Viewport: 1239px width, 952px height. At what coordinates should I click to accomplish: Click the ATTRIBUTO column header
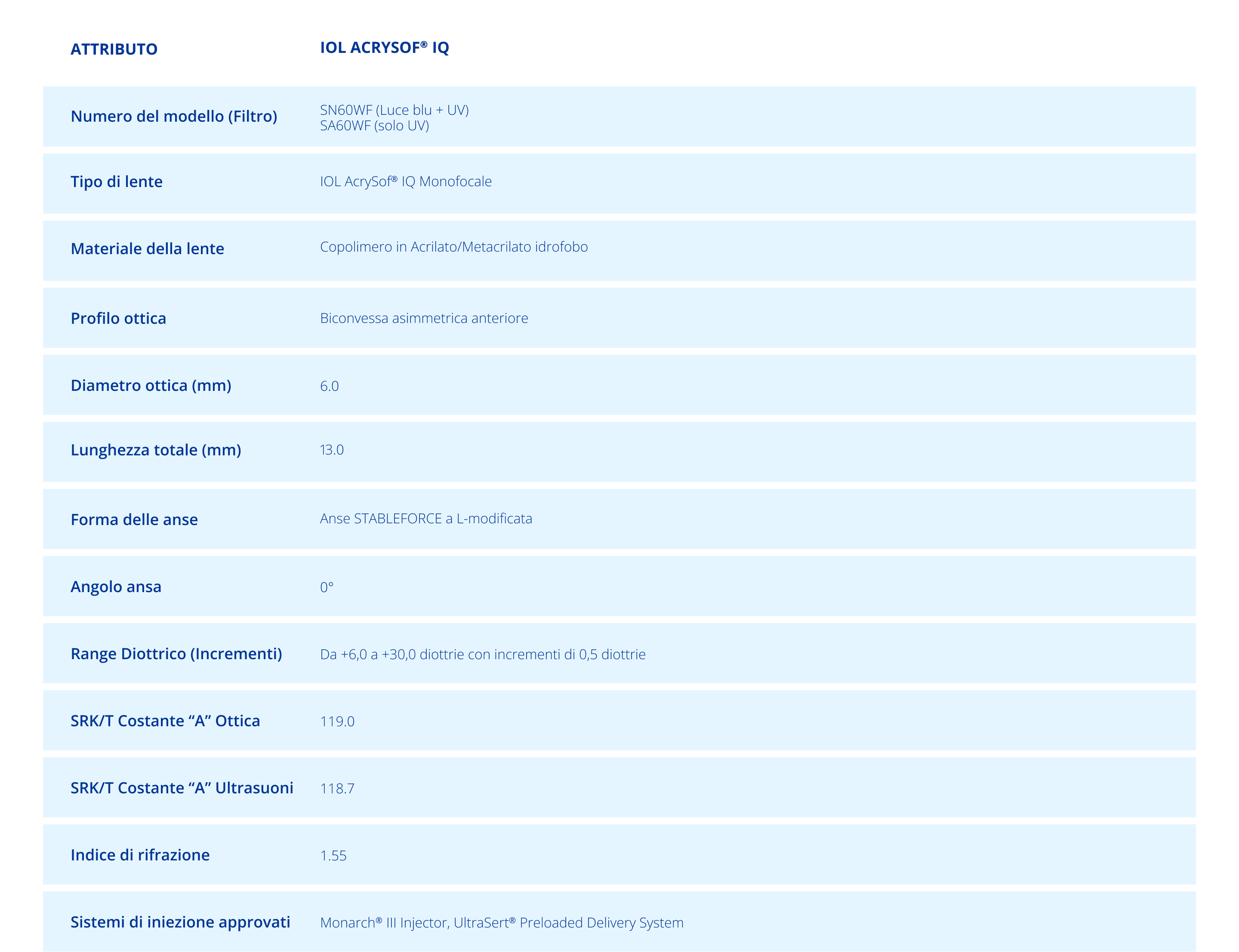click(x=114, y=49)
